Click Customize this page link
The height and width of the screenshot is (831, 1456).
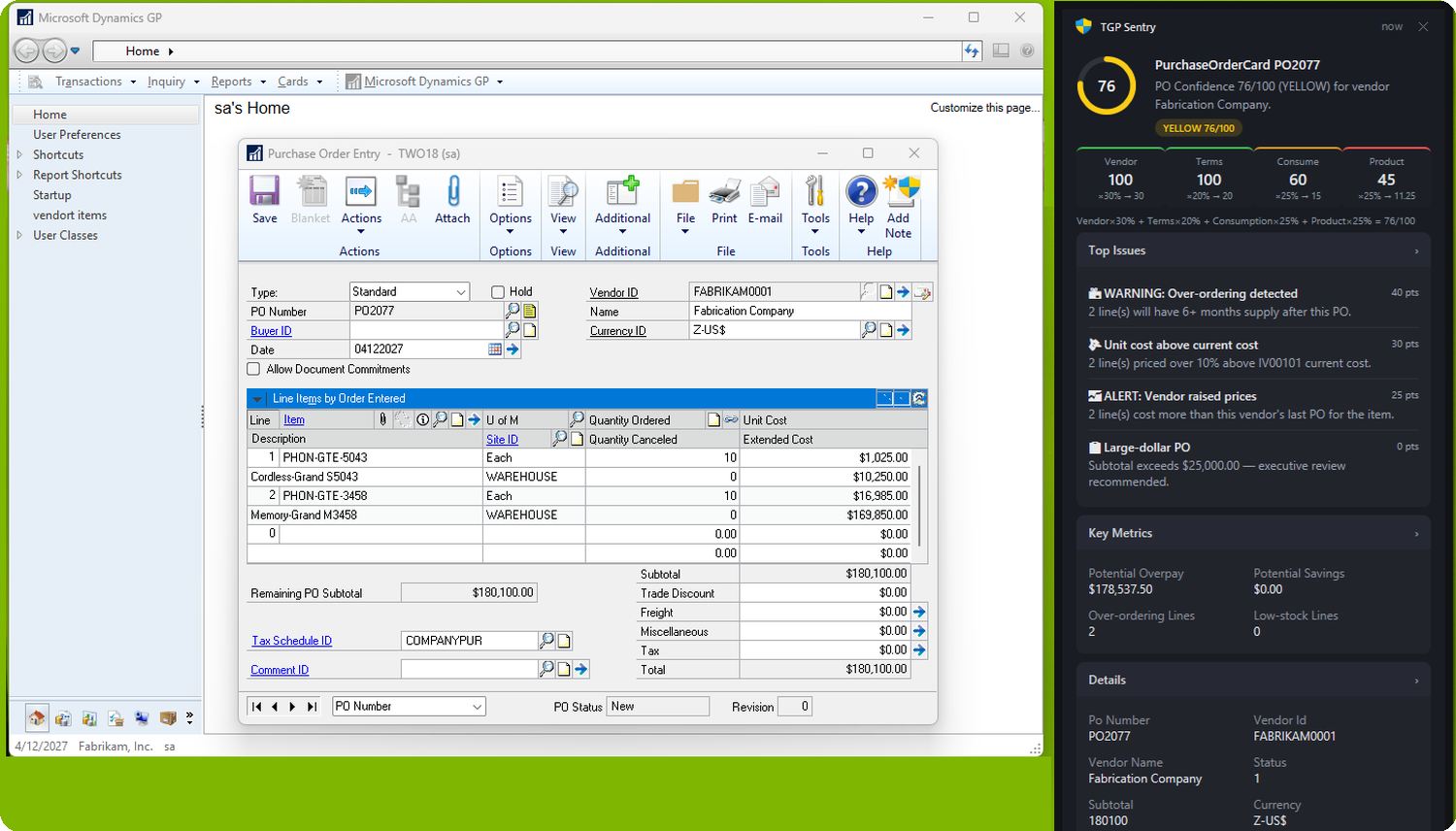coord(984,108)
